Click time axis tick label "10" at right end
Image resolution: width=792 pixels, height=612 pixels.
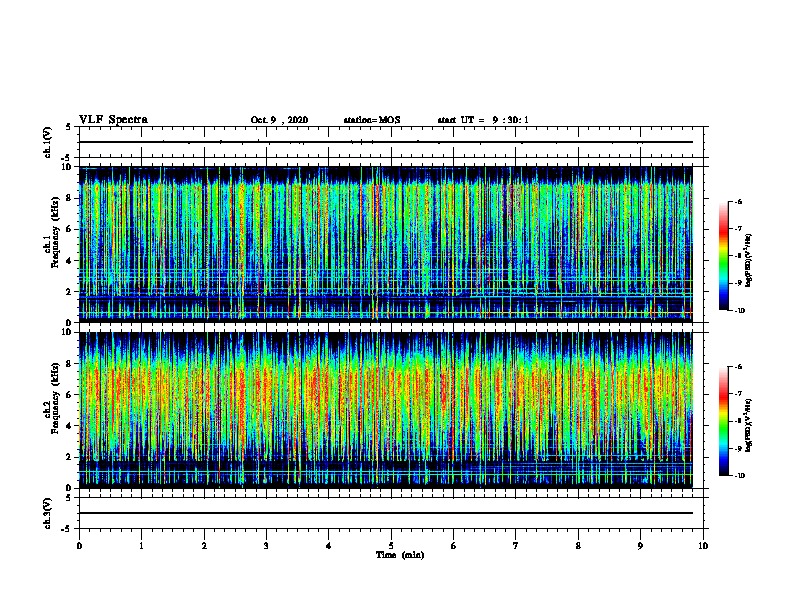point(703,546)
